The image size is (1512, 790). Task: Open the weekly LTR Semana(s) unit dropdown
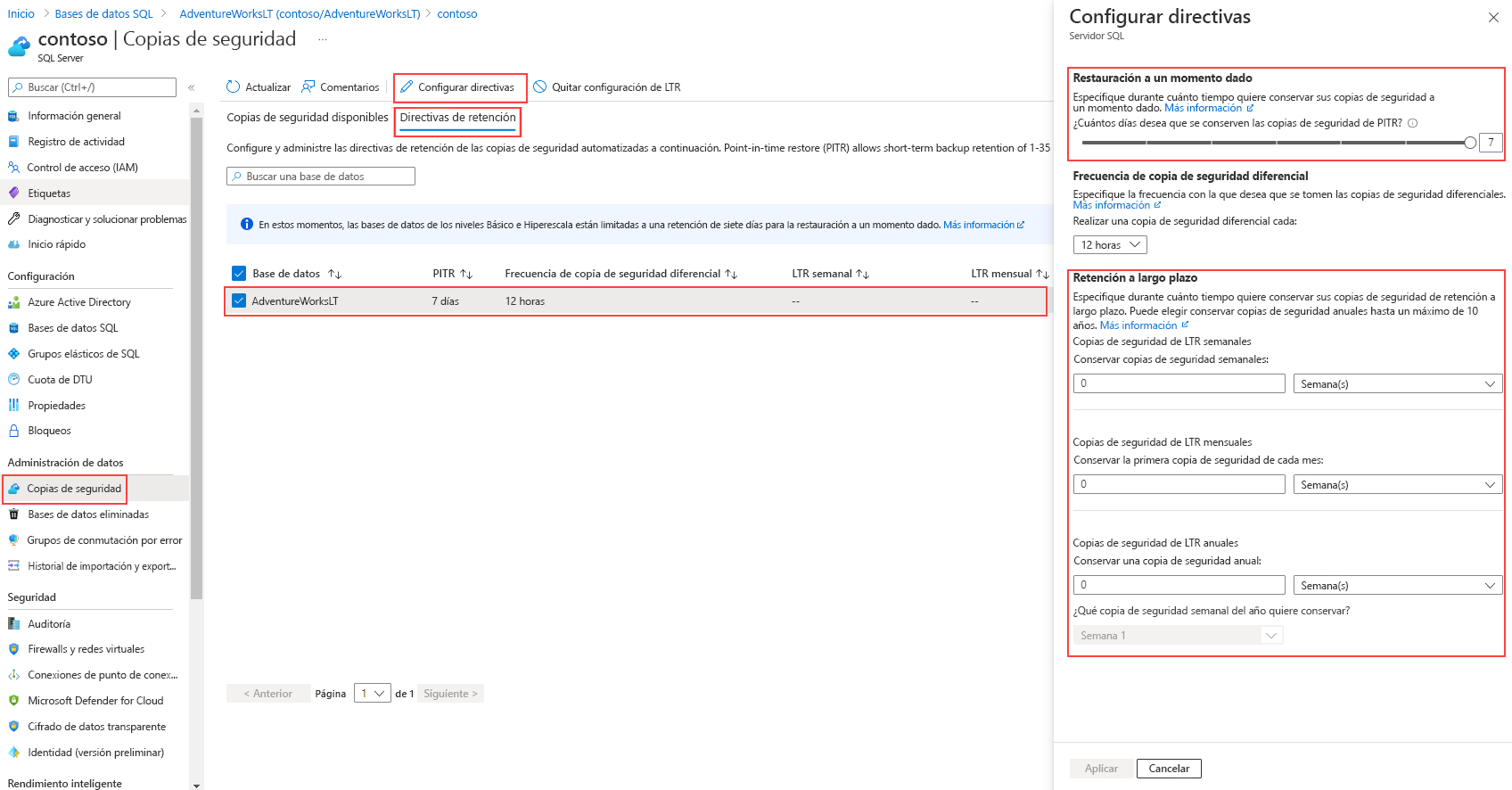[x=1398, y=384]
